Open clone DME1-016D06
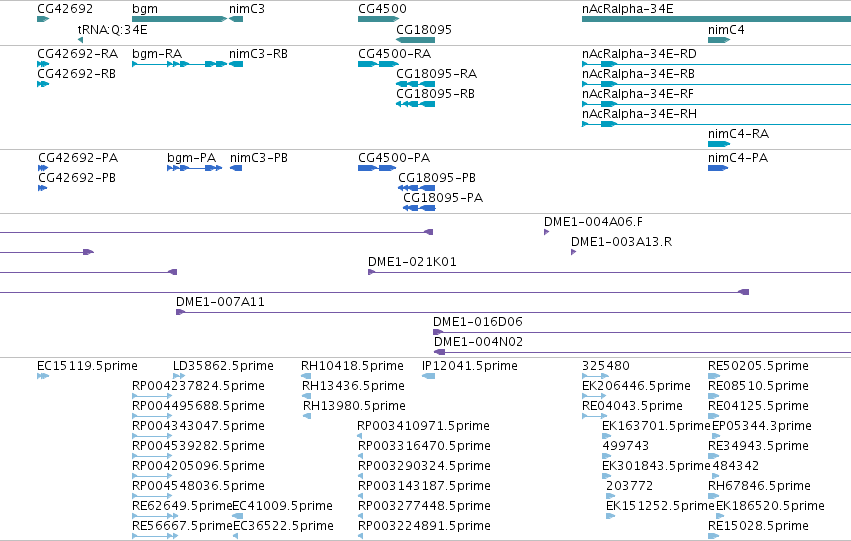This screenshot has height=541, width=851. coord(642,333)
